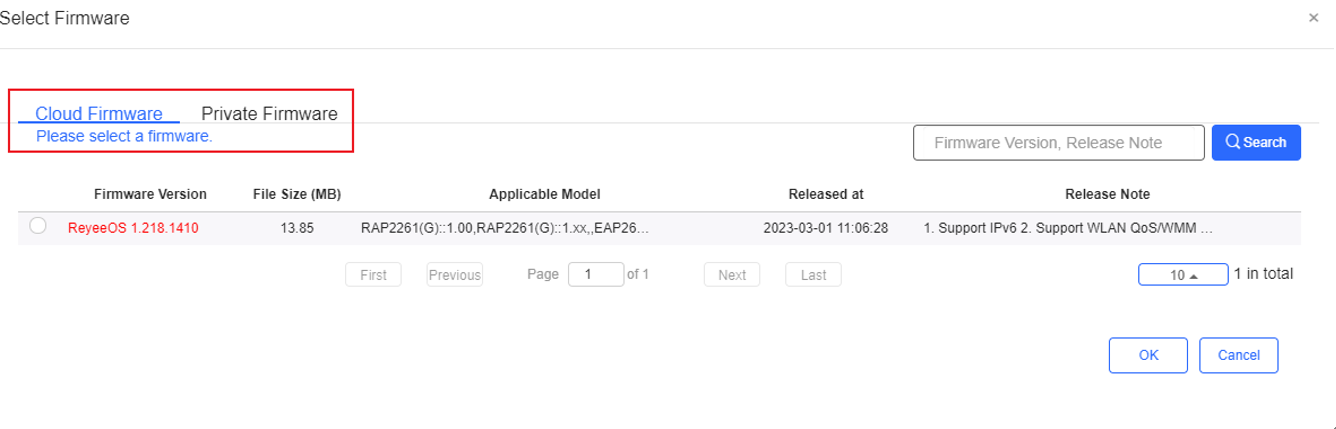
Task: Open the Private Firmware tab
Action: click(269, 114)
